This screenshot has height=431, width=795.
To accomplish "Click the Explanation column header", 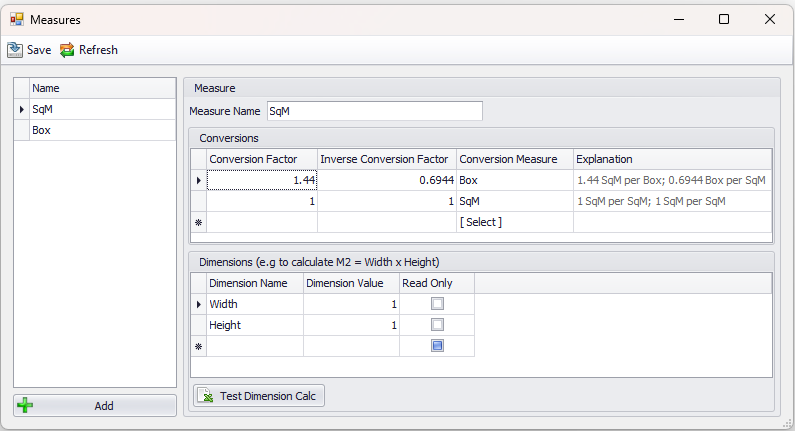I will coord(673,159).
